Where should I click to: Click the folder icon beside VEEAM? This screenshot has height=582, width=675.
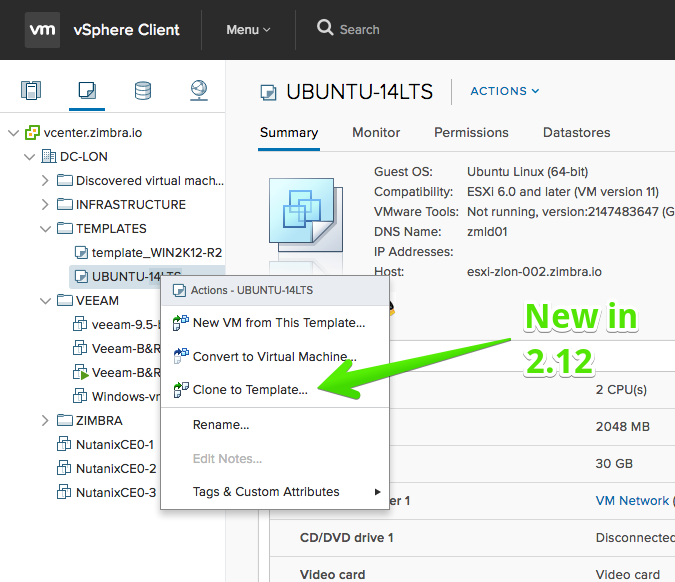(x=65, y=300)
